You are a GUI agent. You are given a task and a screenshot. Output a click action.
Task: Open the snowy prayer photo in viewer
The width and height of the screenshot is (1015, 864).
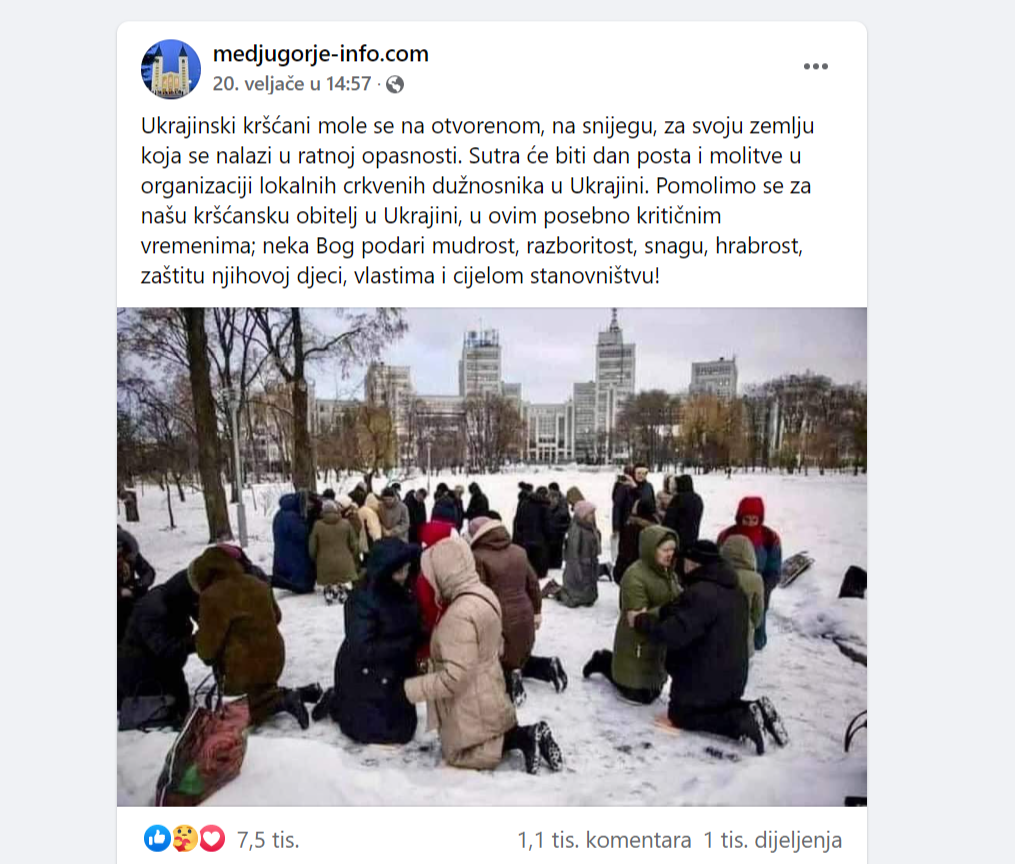pyautogui.click(x=492, y=557)
